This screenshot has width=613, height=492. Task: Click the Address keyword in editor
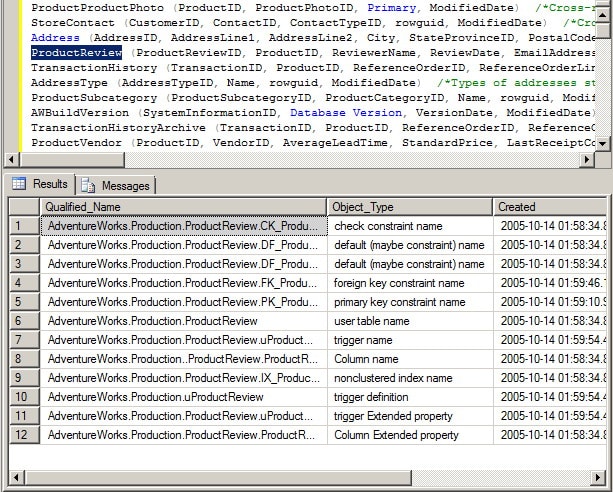(x=55, y=38)
